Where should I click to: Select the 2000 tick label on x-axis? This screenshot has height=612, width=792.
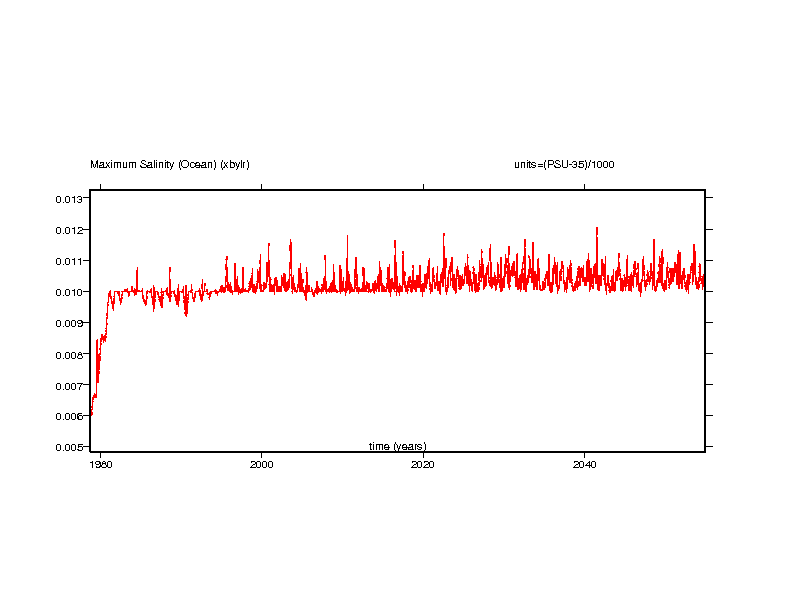[x=262, y=465]
